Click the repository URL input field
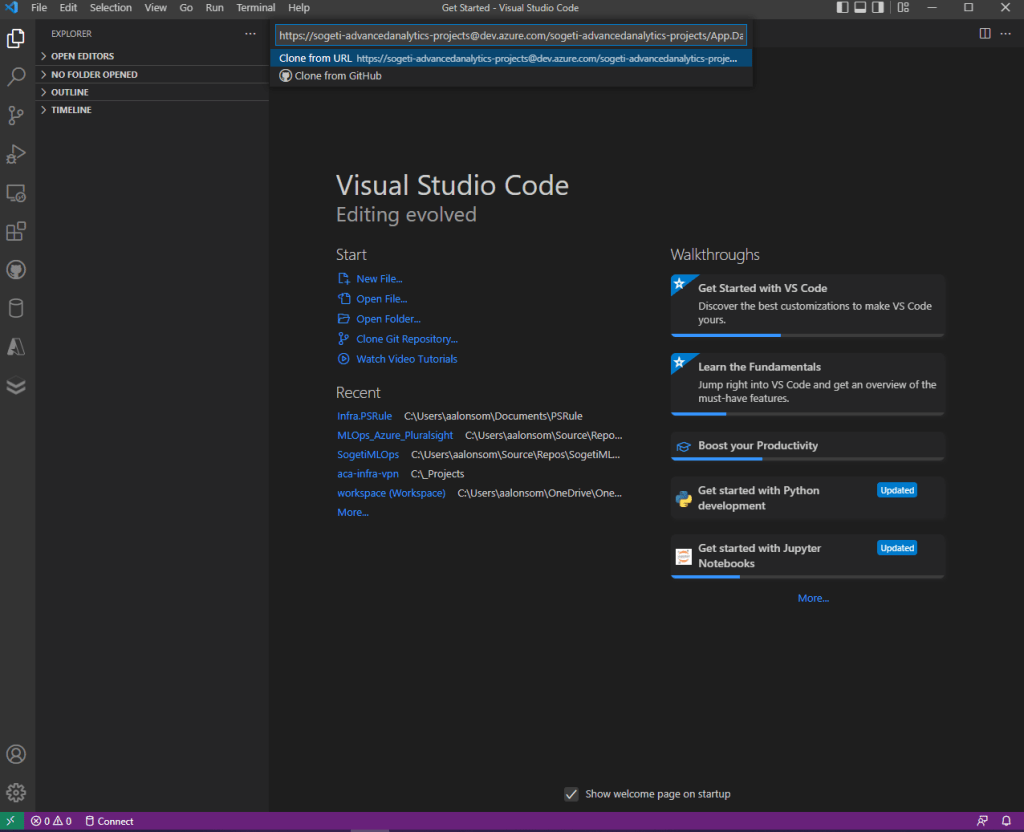 click(511, 36)
